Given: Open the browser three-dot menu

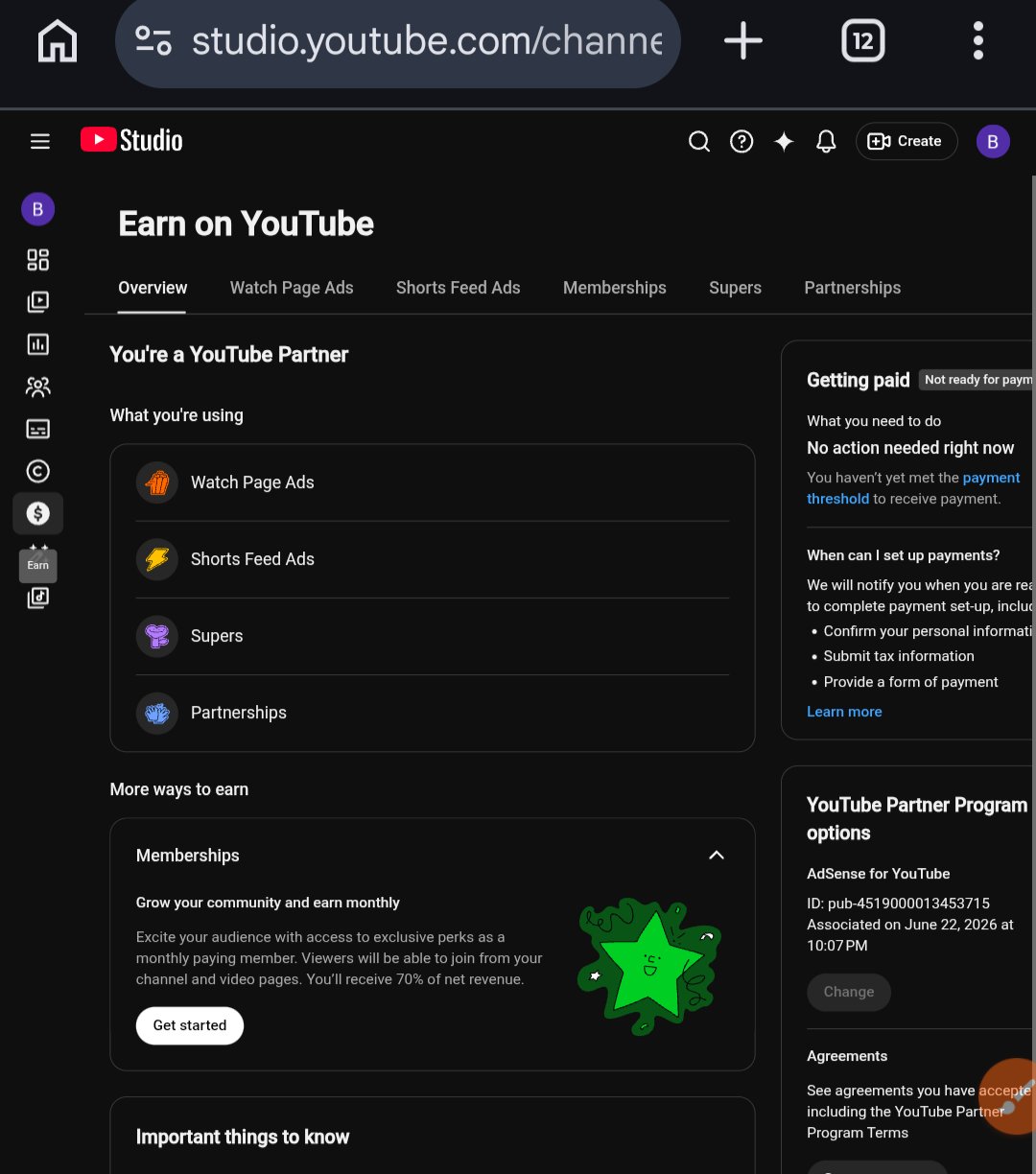Looking at the screenshot, I should 978,41.
